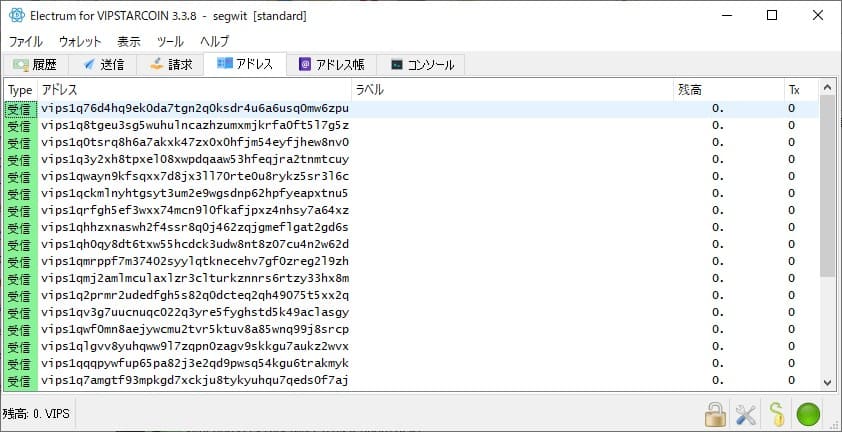Select address vips1qwayn9kfsqxx7d8jx3ll70rte0u8rykz5sr3l6c
842x432 pixels.
click(x=195, y=177)
